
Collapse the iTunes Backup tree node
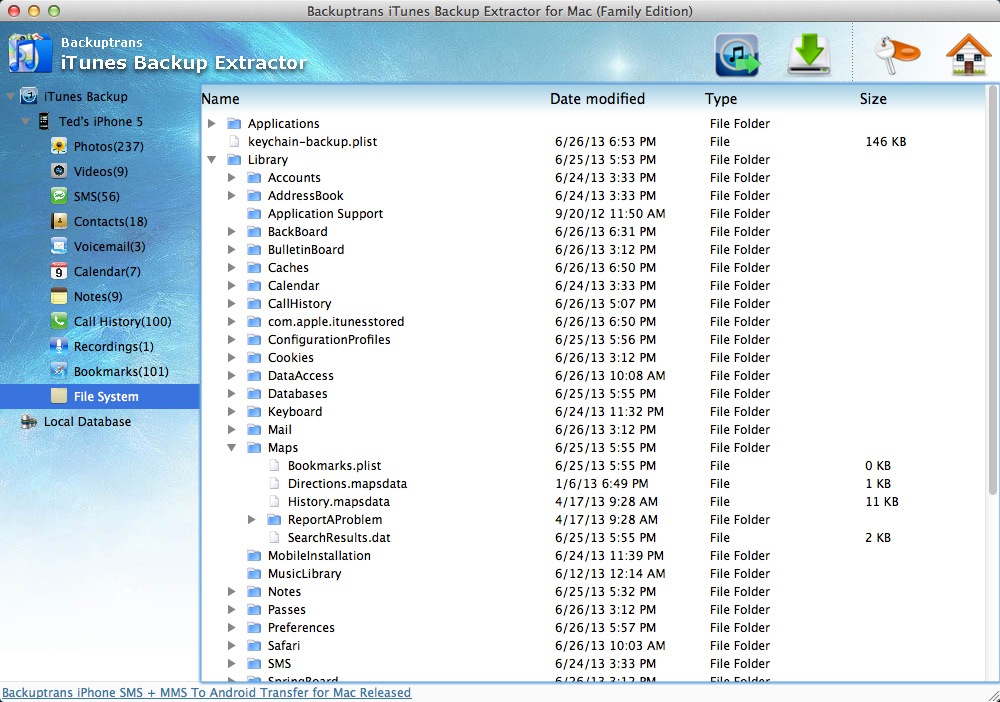10,97
